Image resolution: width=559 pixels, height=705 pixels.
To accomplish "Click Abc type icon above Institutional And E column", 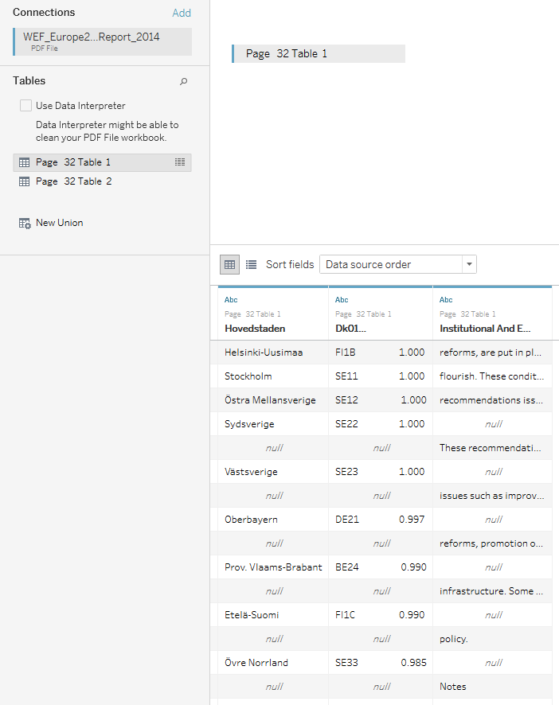I will (x=446, y=300).
